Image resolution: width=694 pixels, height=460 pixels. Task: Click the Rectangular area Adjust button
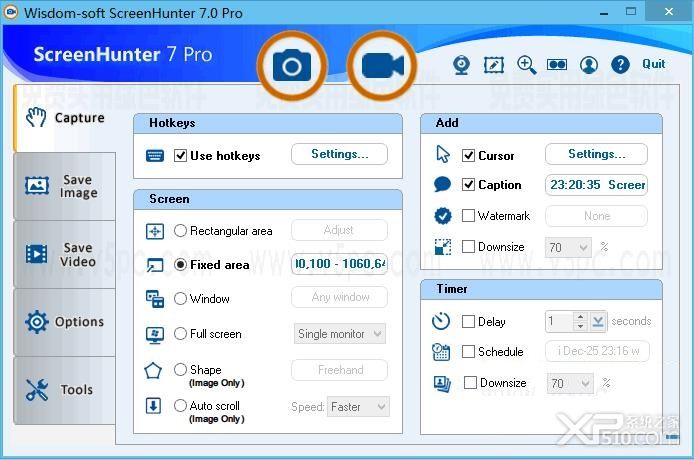pos(339,230)
